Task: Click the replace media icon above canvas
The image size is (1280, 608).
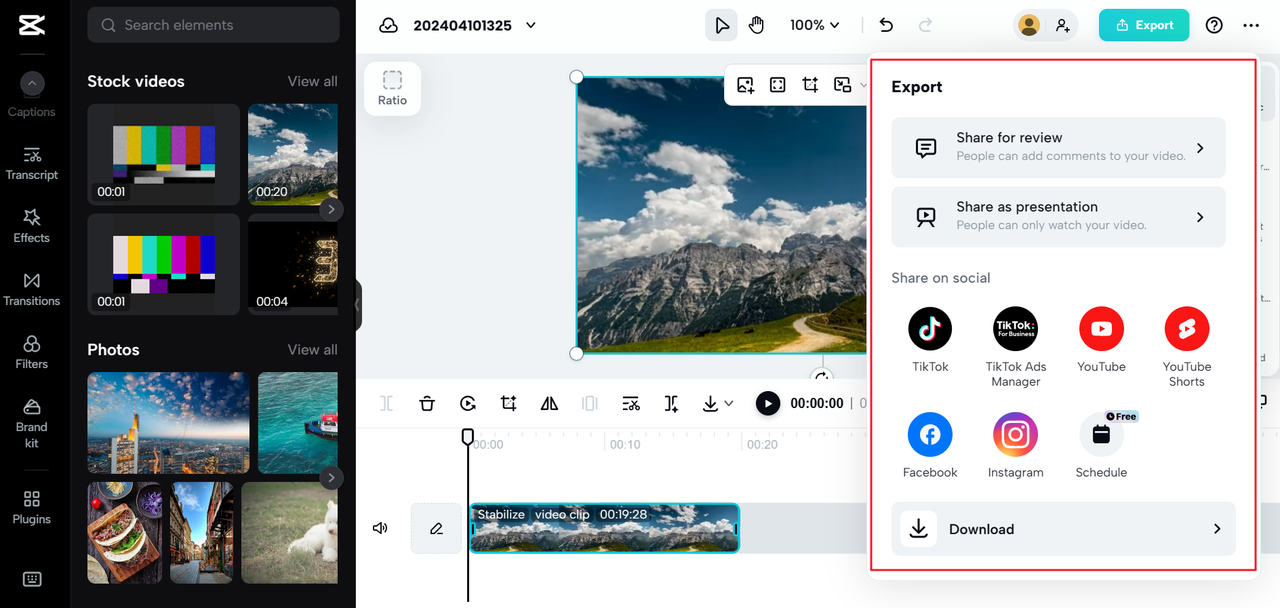Action: tap(745, 85)
